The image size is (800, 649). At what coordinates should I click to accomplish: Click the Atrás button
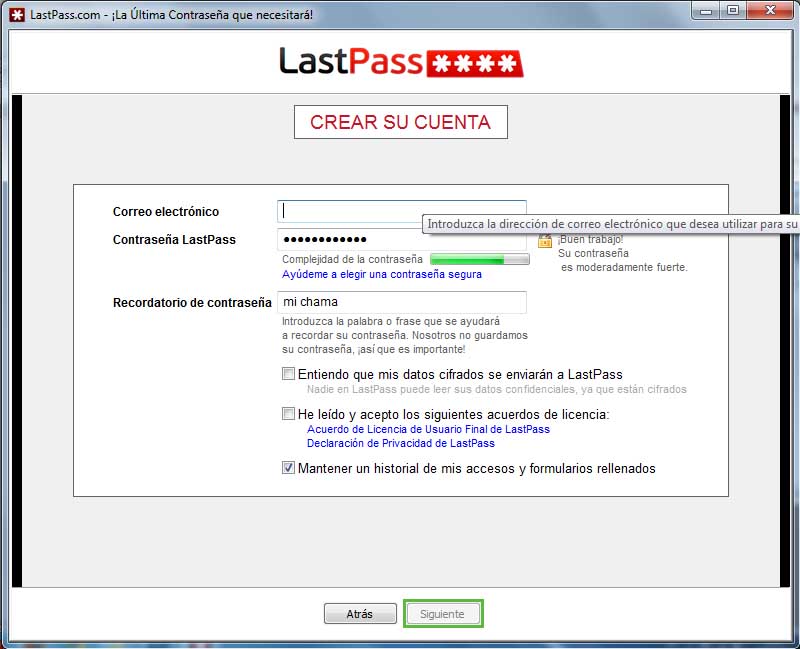pos(360,614)
